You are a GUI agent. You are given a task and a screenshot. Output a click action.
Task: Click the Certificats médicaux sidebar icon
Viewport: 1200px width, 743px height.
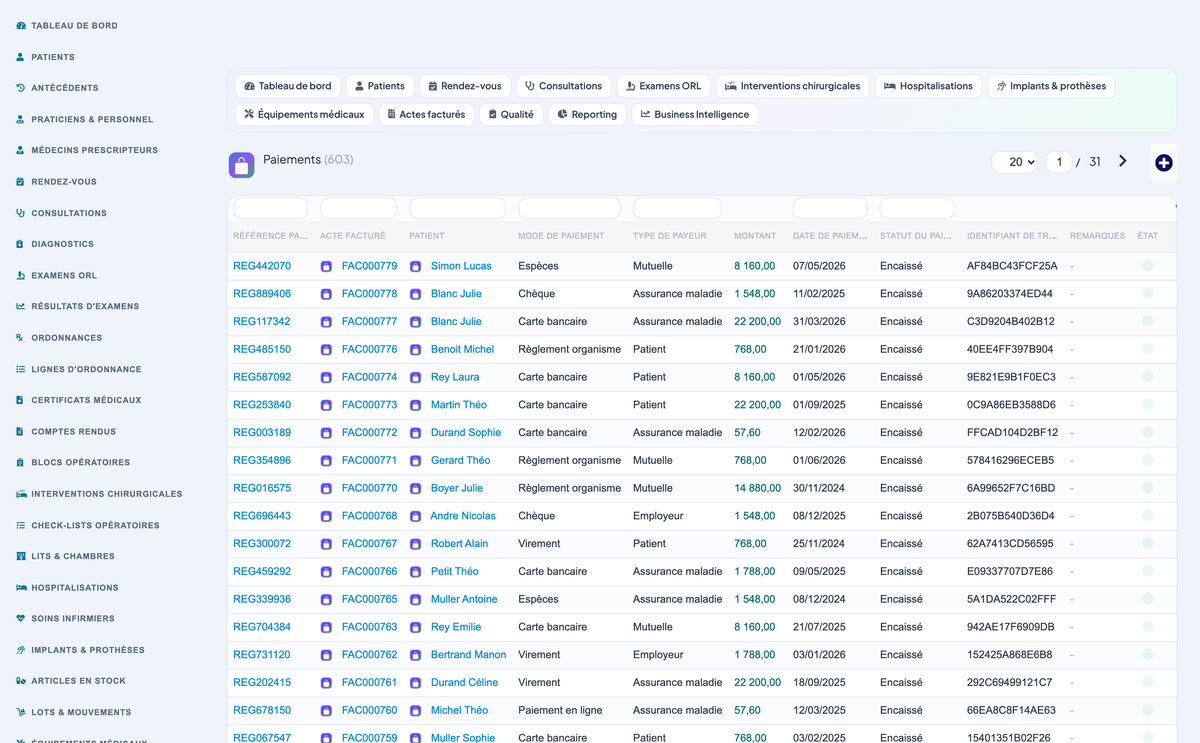[x=20, y=400]
